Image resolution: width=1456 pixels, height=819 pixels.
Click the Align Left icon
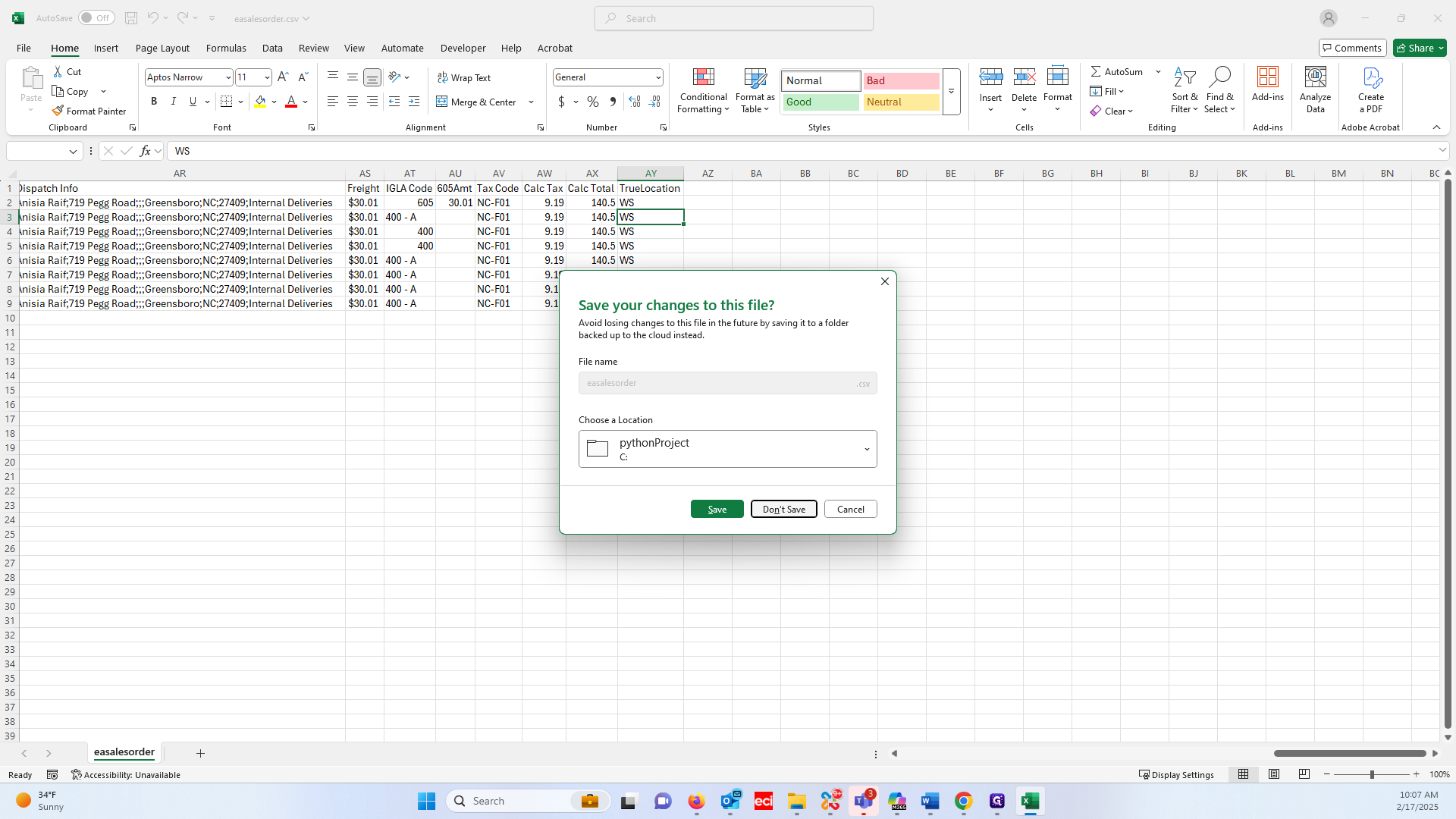[x=333, y=102]
